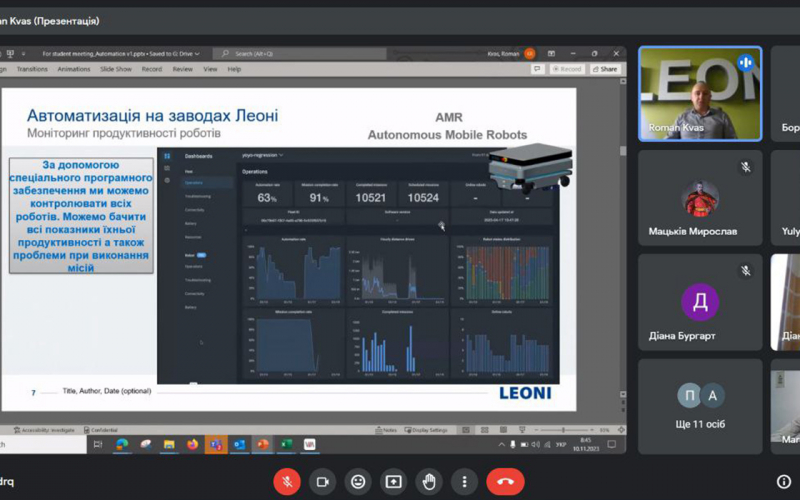Click the LEONI logo on the slide

tap(525, 393)
